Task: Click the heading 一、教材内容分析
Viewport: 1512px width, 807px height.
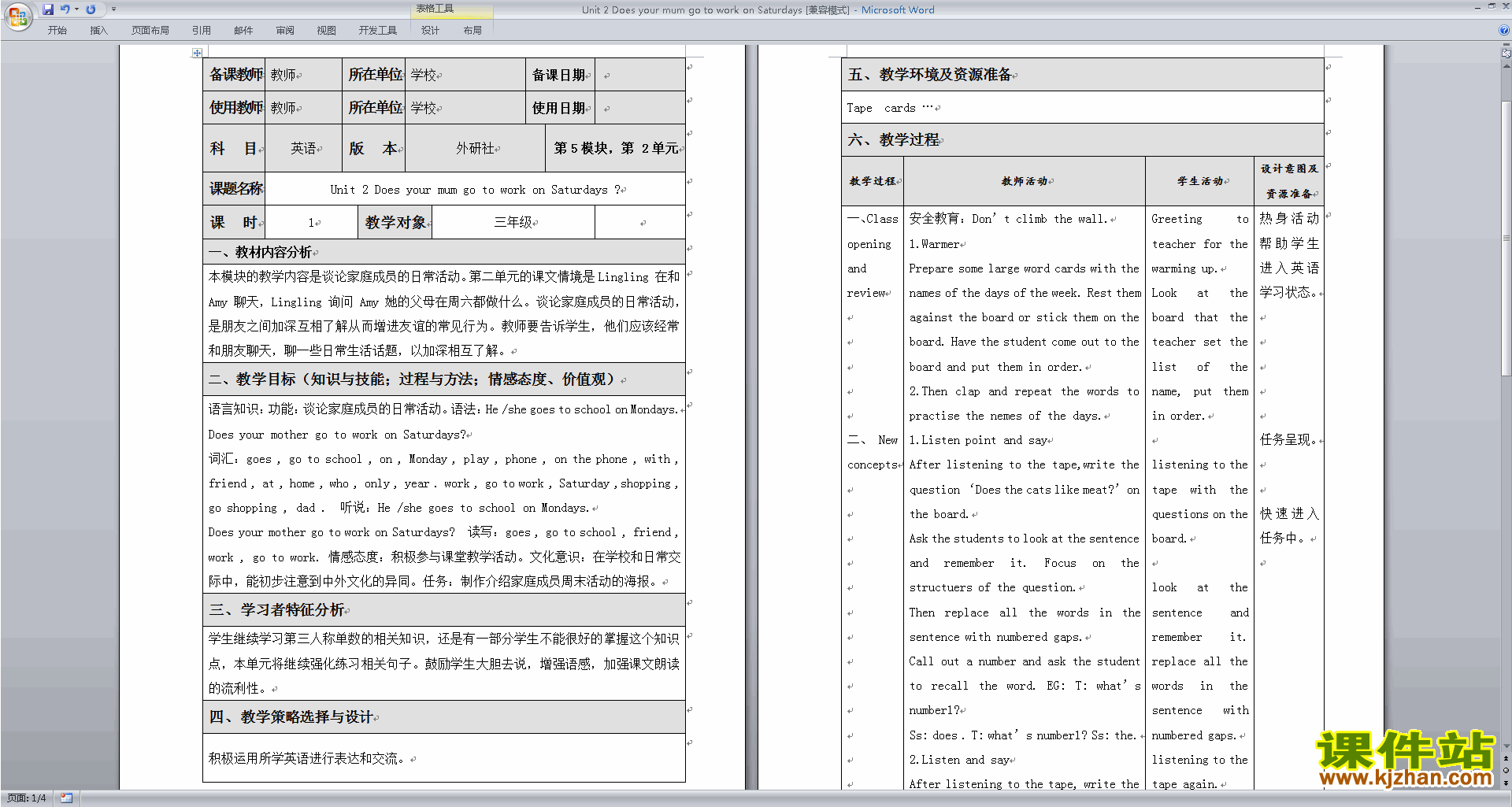Action: click(261, 252)
